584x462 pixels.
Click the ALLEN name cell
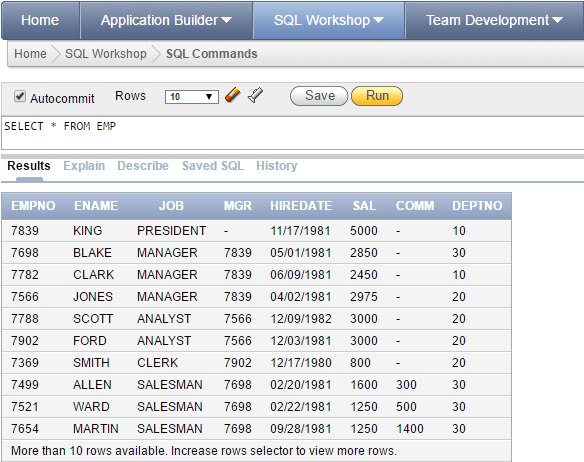(x=92, y=385)
